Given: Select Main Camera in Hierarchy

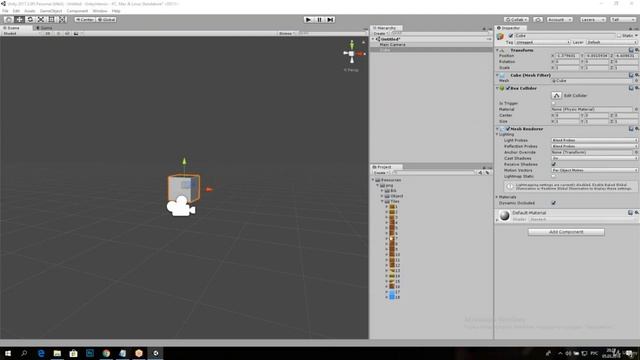Looking at the screenshot, I should (393, 44).
